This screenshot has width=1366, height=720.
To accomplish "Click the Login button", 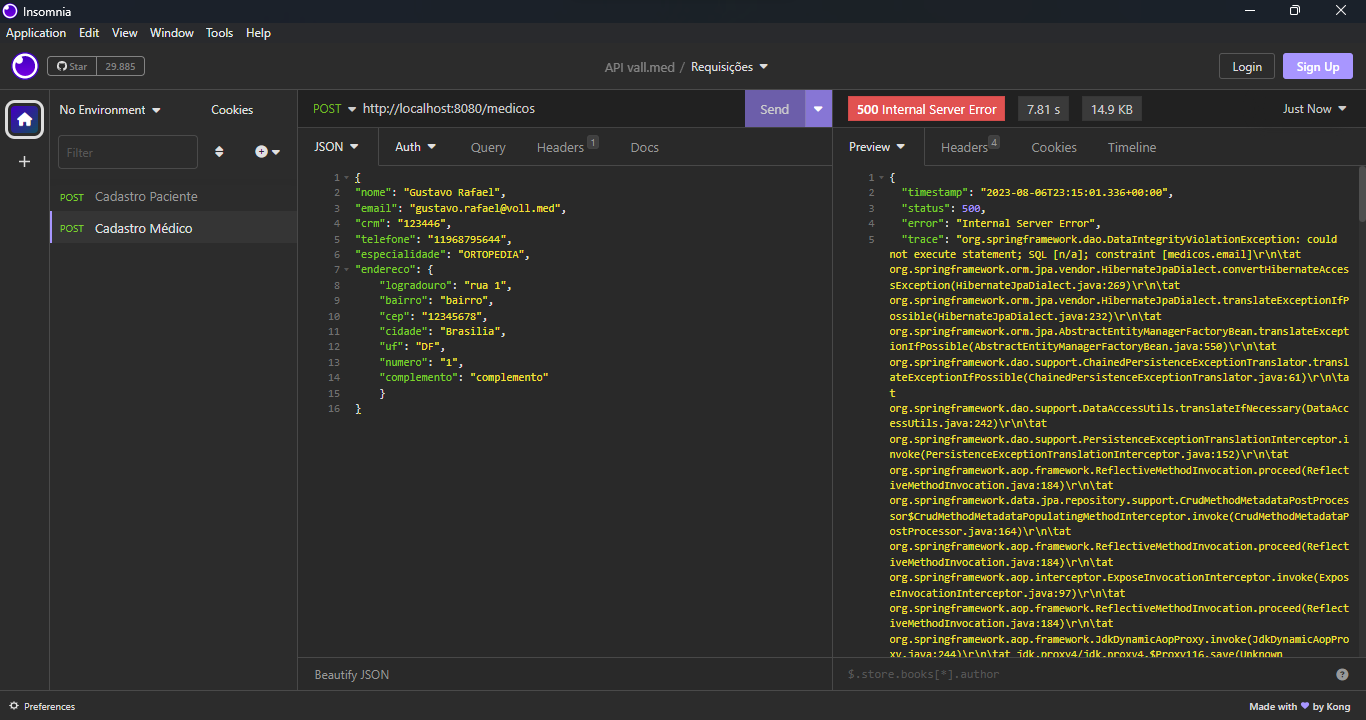I will click(1247, 67).
